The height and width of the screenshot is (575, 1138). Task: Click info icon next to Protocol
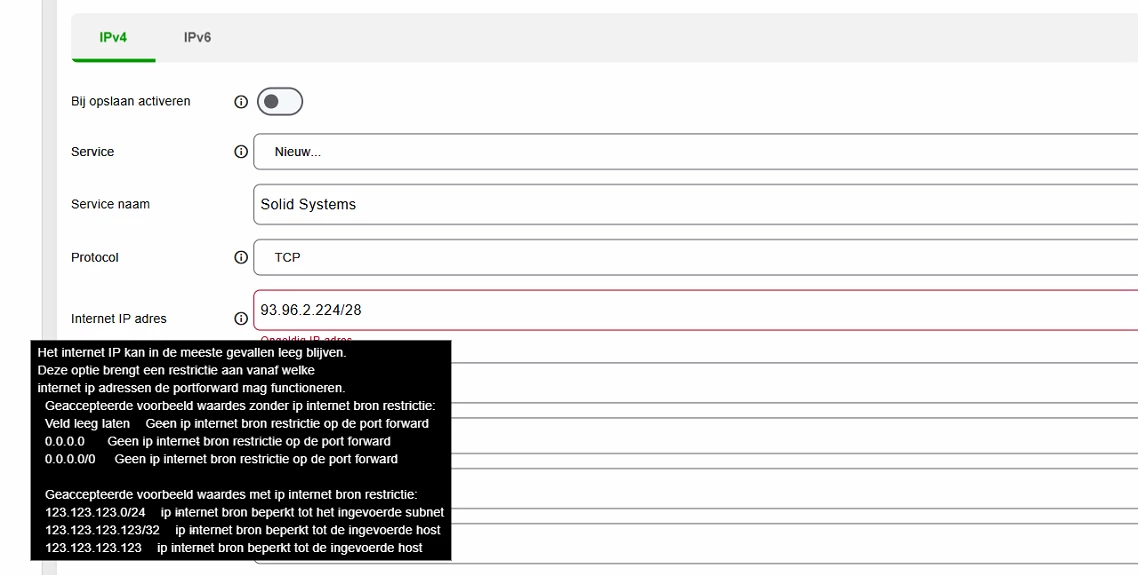click(241, 257)
